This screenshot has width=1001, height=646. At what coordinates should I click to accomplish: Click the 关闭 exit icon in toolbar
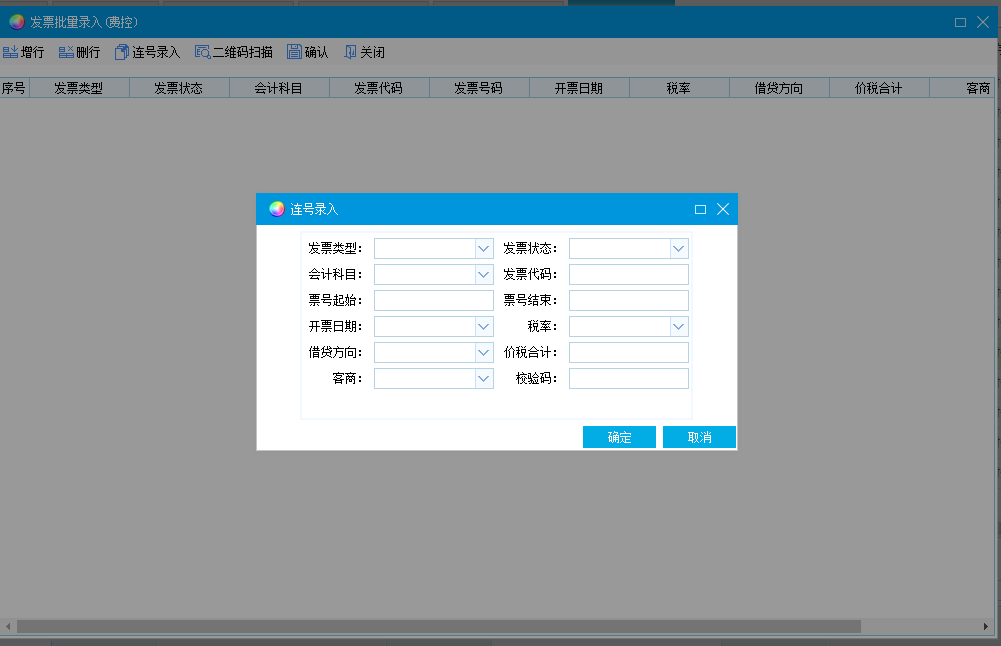point(350,52)
